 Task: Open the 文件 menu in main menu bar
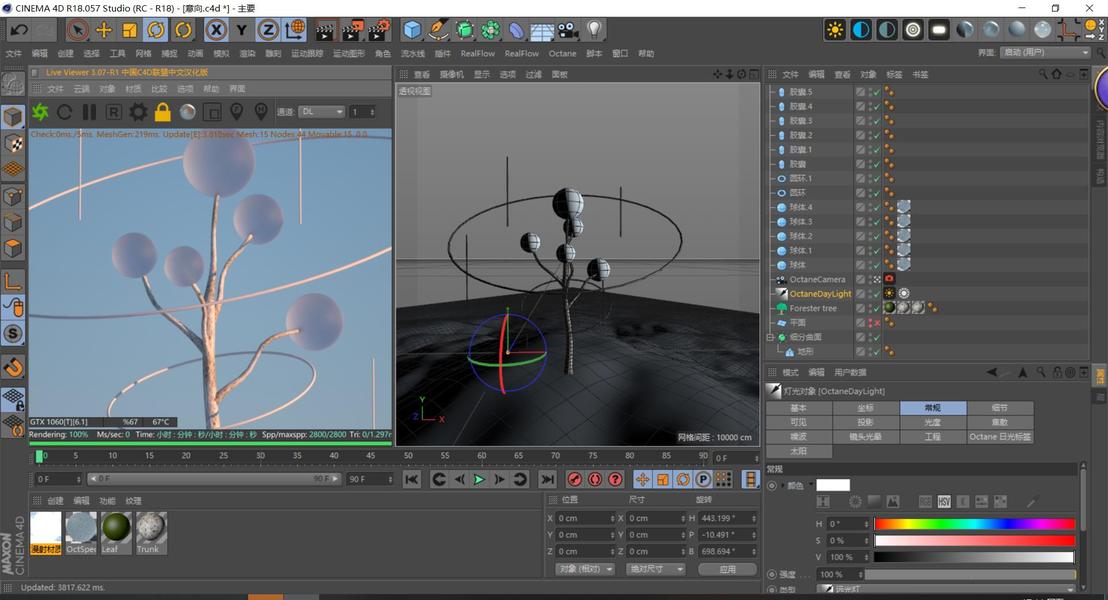13,54
